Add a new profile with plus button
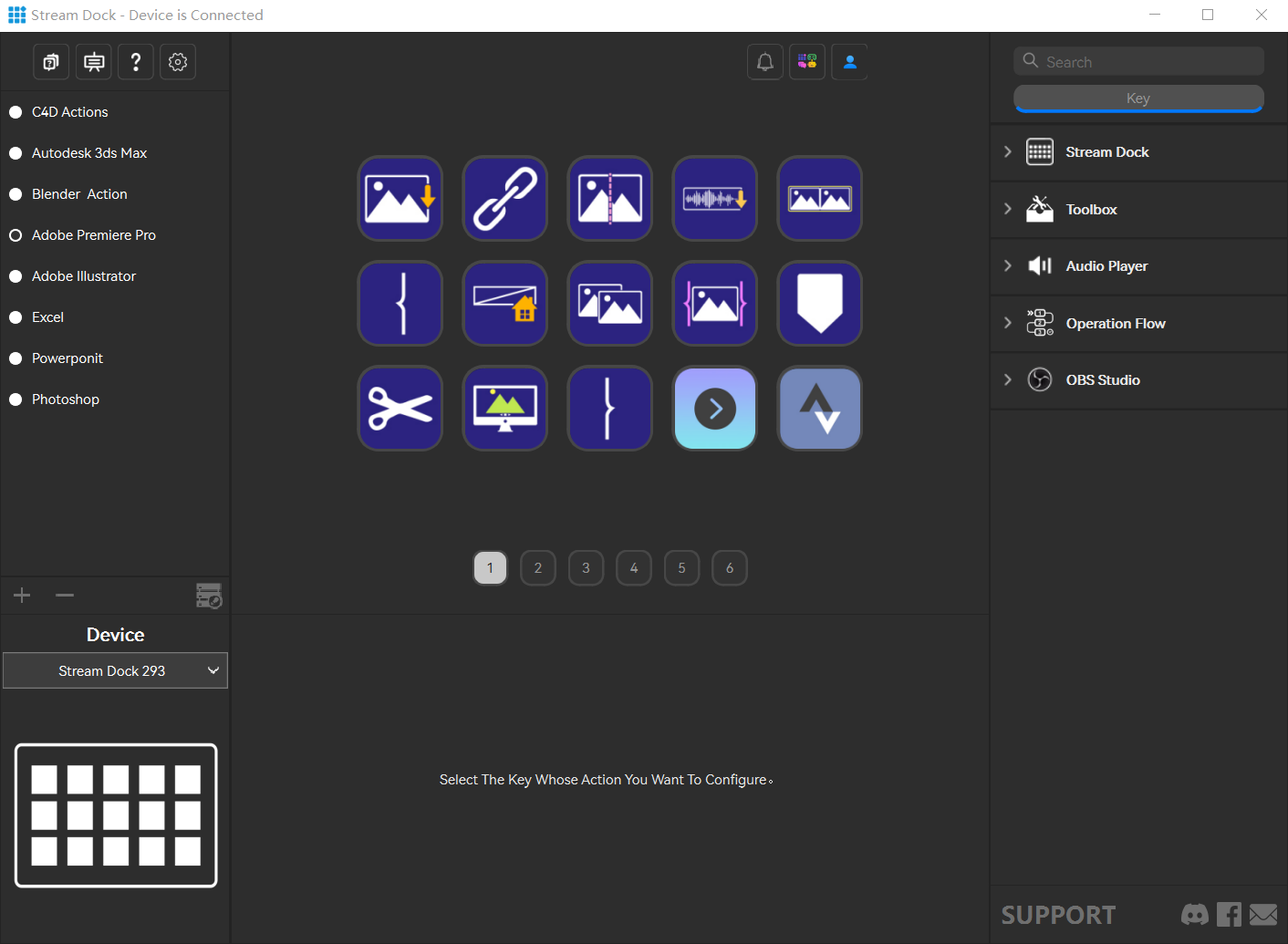This screenshot has width=1288, height=944. click(x=22, y=596)
